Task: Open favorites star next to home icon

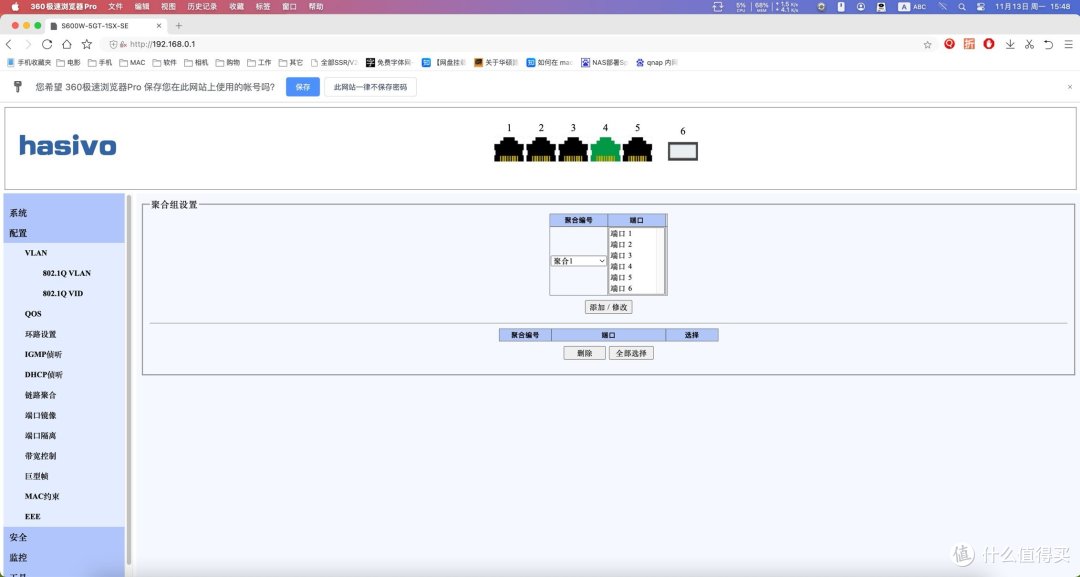Action: pyautogui.click(x=87, y=44)
